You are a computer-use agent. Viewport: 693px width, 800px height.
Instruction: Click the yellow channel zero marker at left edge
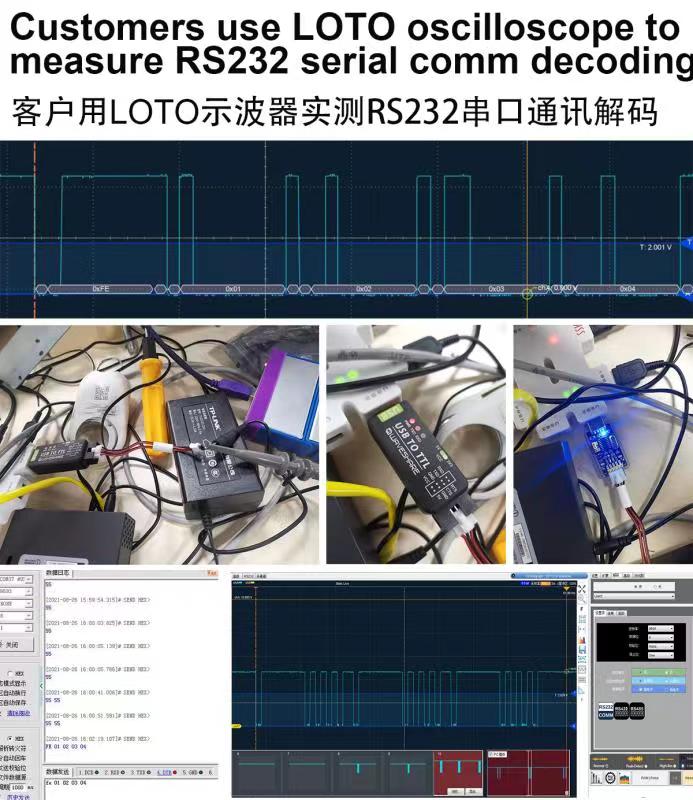tap(237, 726)
